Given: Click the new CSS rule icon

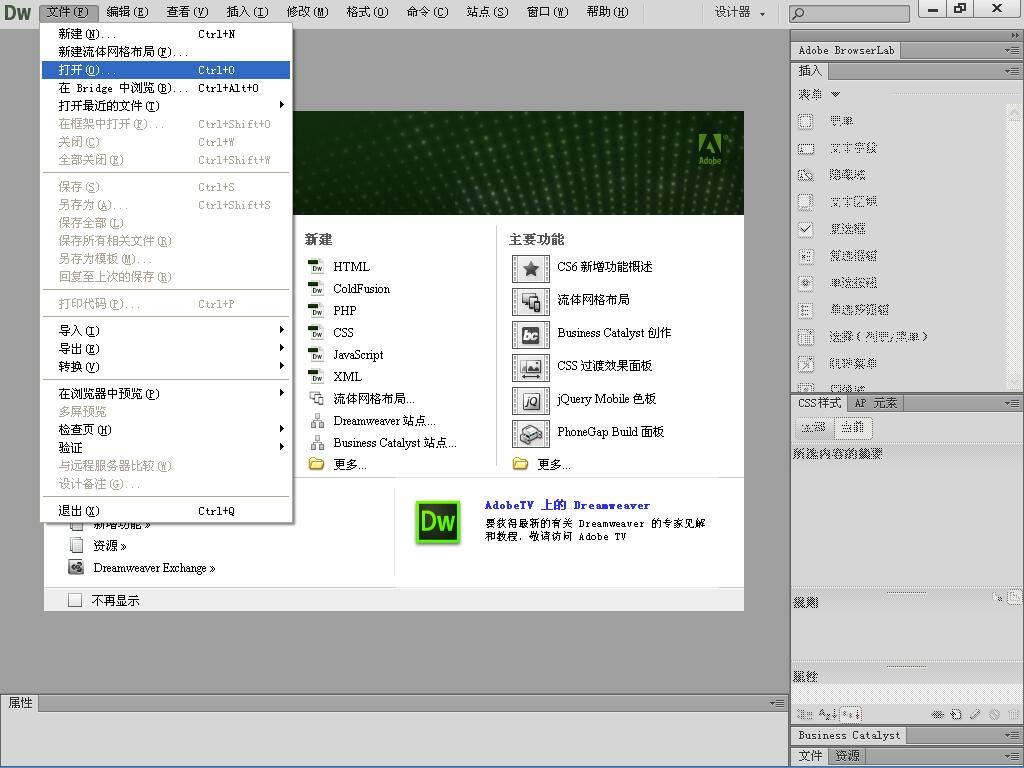Looking at the screenshot, I should [x=956, y=714].
